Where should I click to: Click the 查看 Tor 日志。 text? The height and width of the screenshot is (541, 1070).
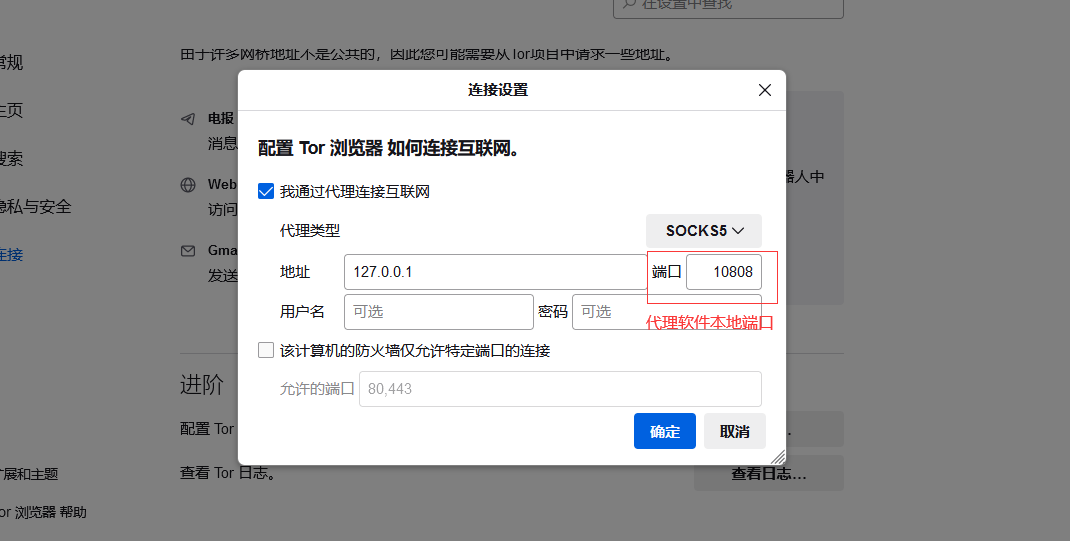(229, 473)
